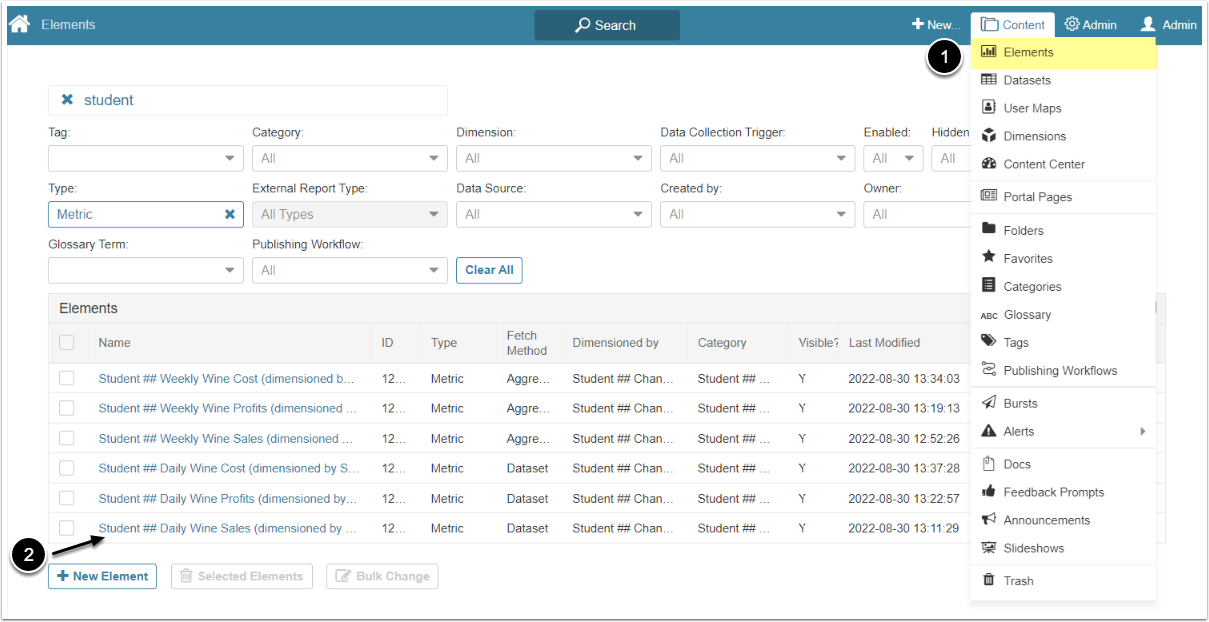
Task: Click the Favorites star icon
Action: [989, 258]
